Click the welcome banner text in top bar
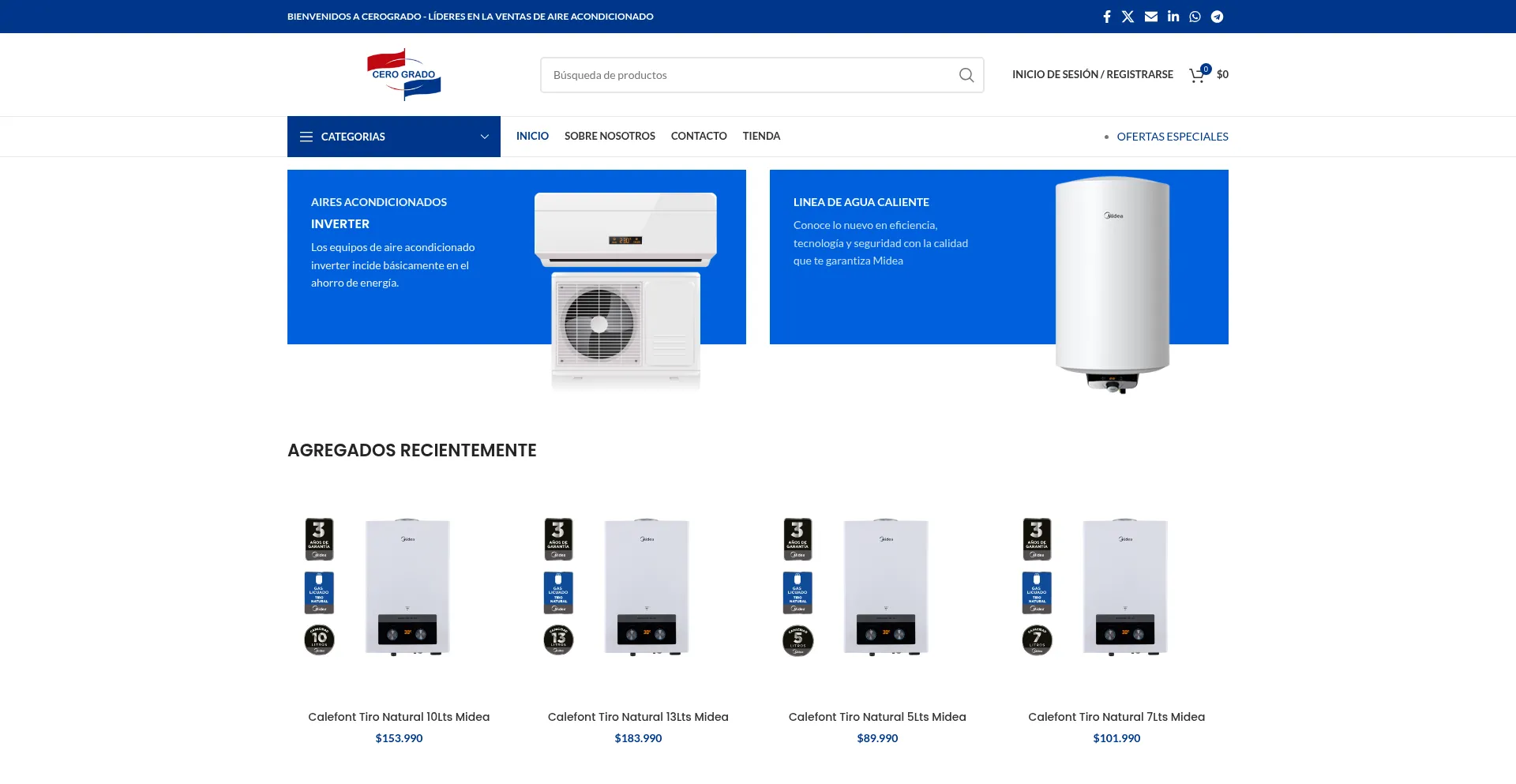The image size is (1516, 784). point(471,17)
